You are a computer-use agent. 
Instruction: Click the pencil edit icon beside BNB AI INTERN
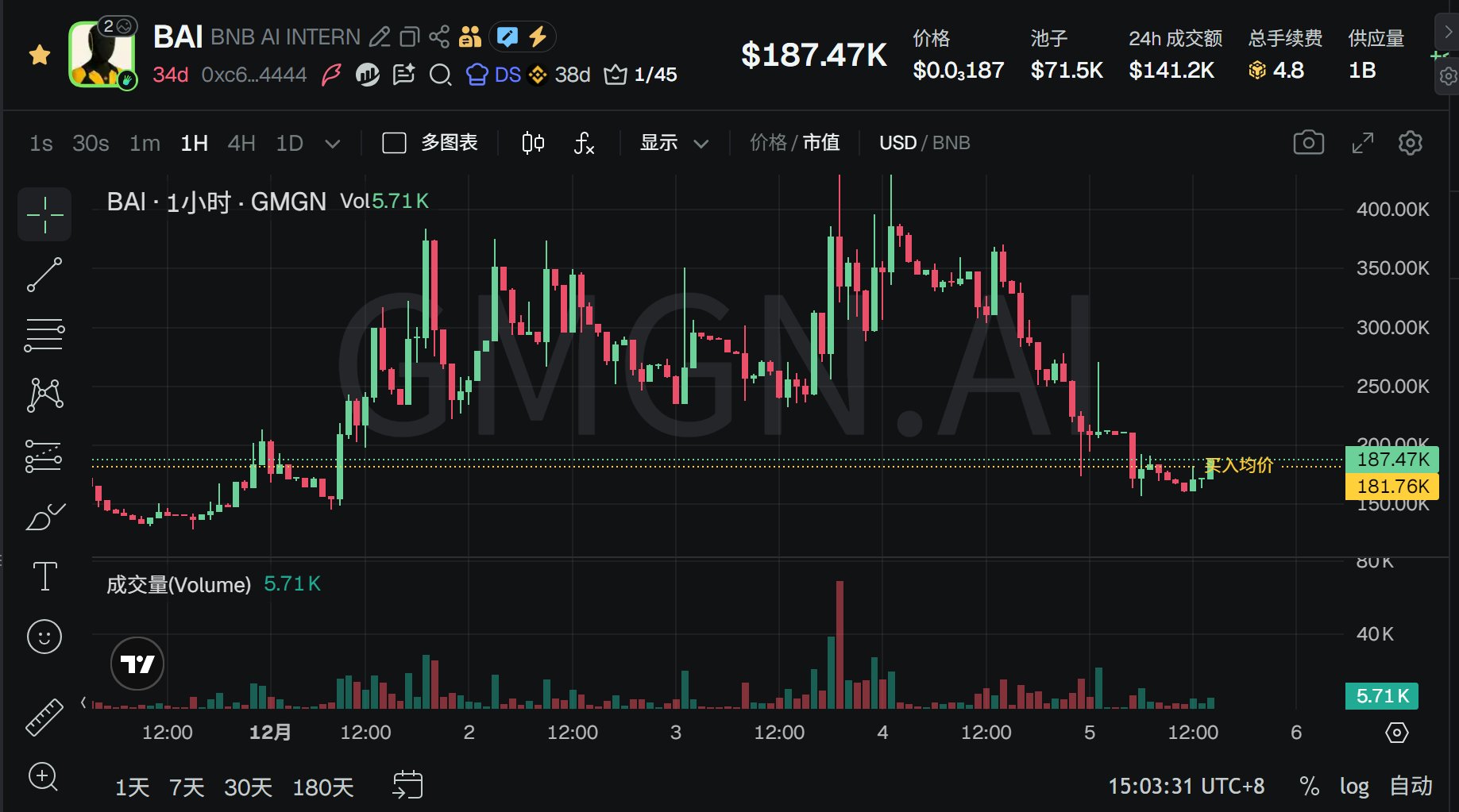coord(380,37)
